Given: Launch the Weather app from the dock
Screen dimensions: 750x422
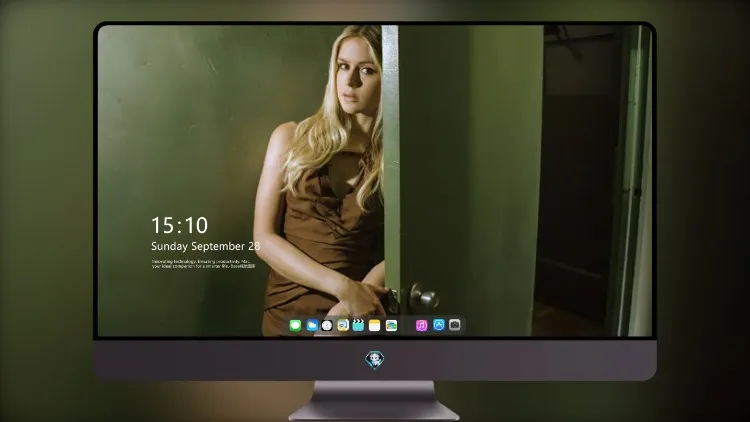Looking at the screenshot, I should (x=312, y=325).
